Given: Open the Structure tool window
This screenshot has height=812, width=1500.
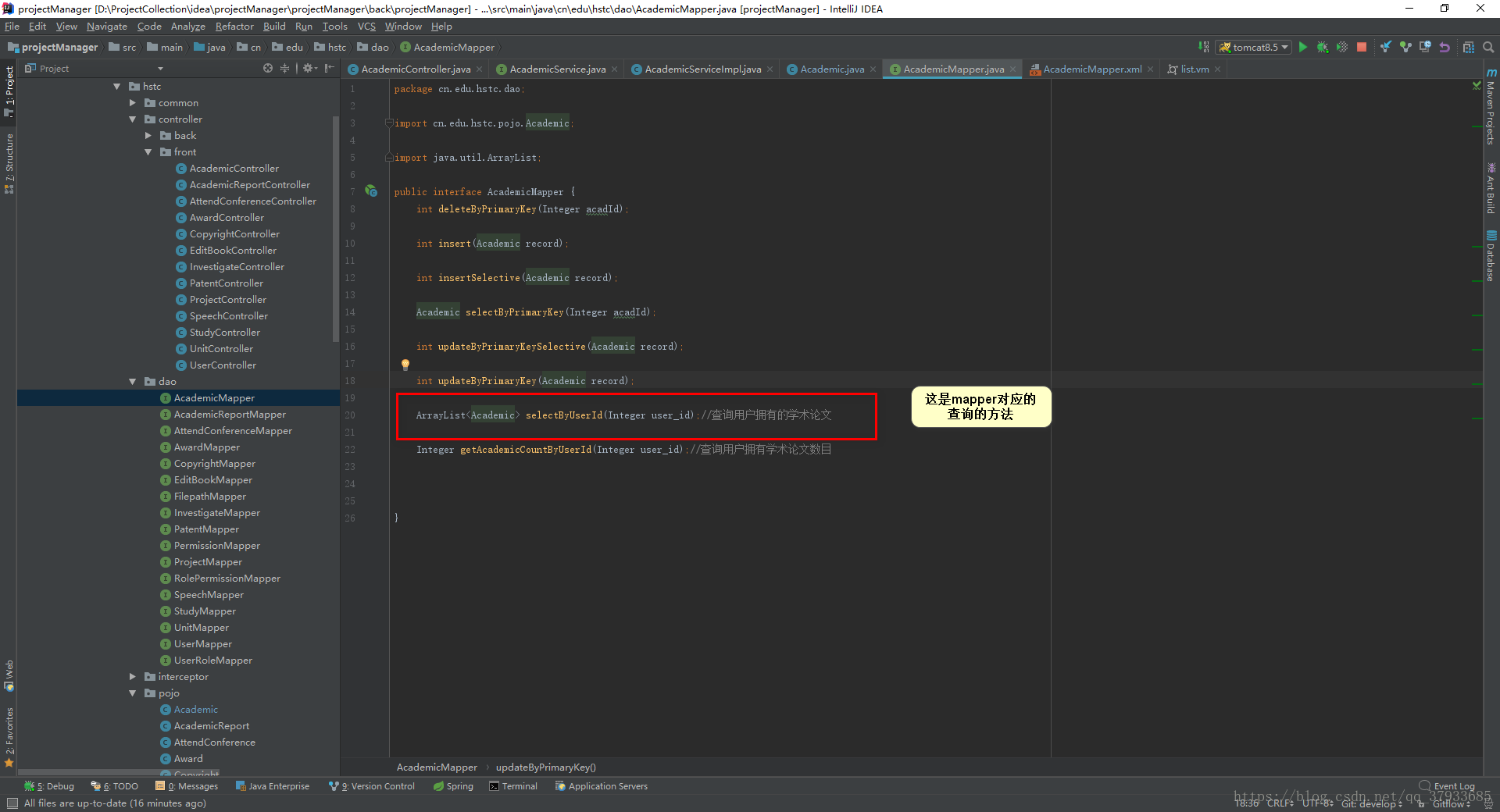Looking at the screenshot, I should coord(9,163).
